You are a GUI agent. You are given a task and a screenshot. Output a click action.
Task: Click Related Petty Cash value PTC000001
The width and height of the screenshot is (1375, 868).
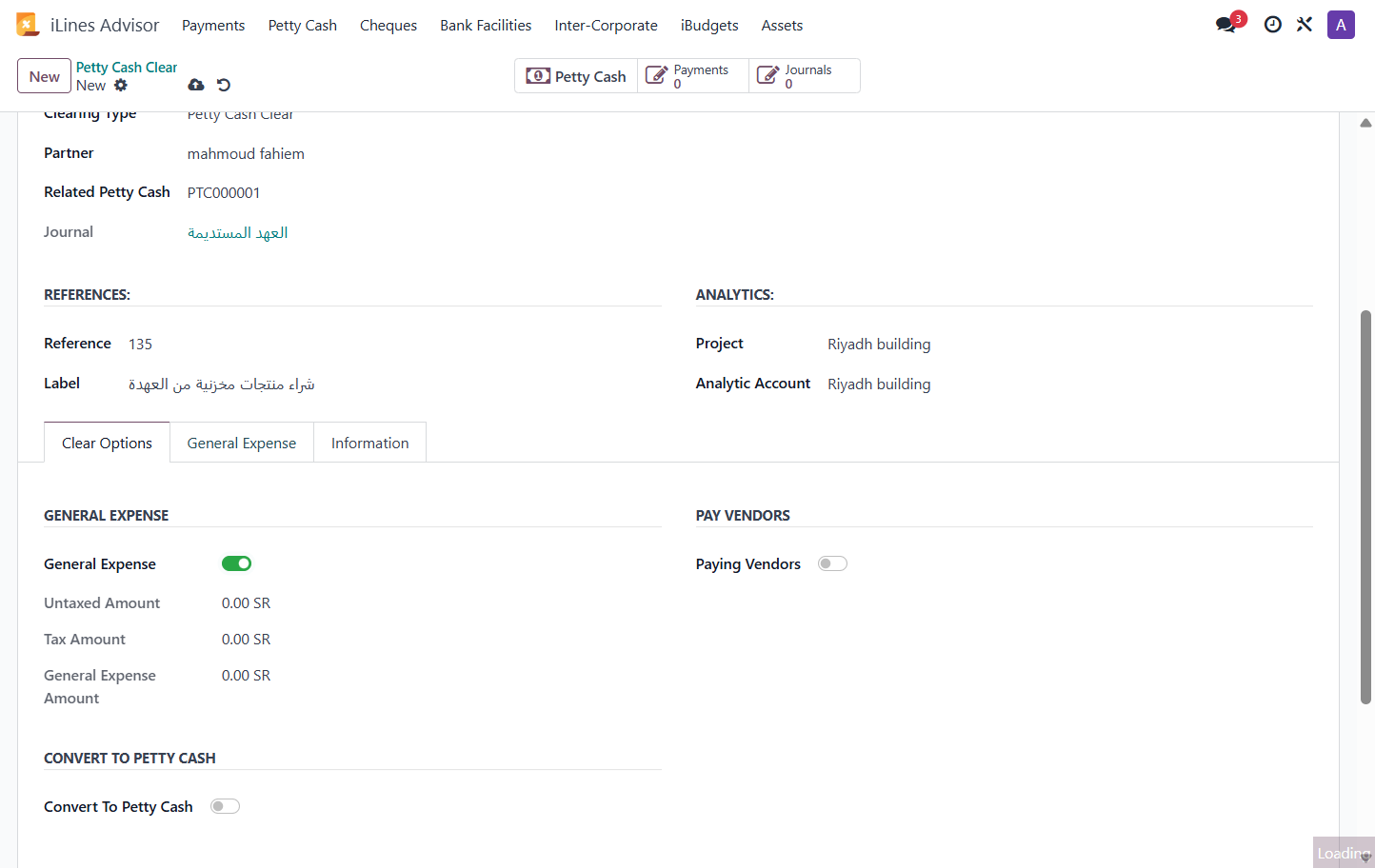224,192
